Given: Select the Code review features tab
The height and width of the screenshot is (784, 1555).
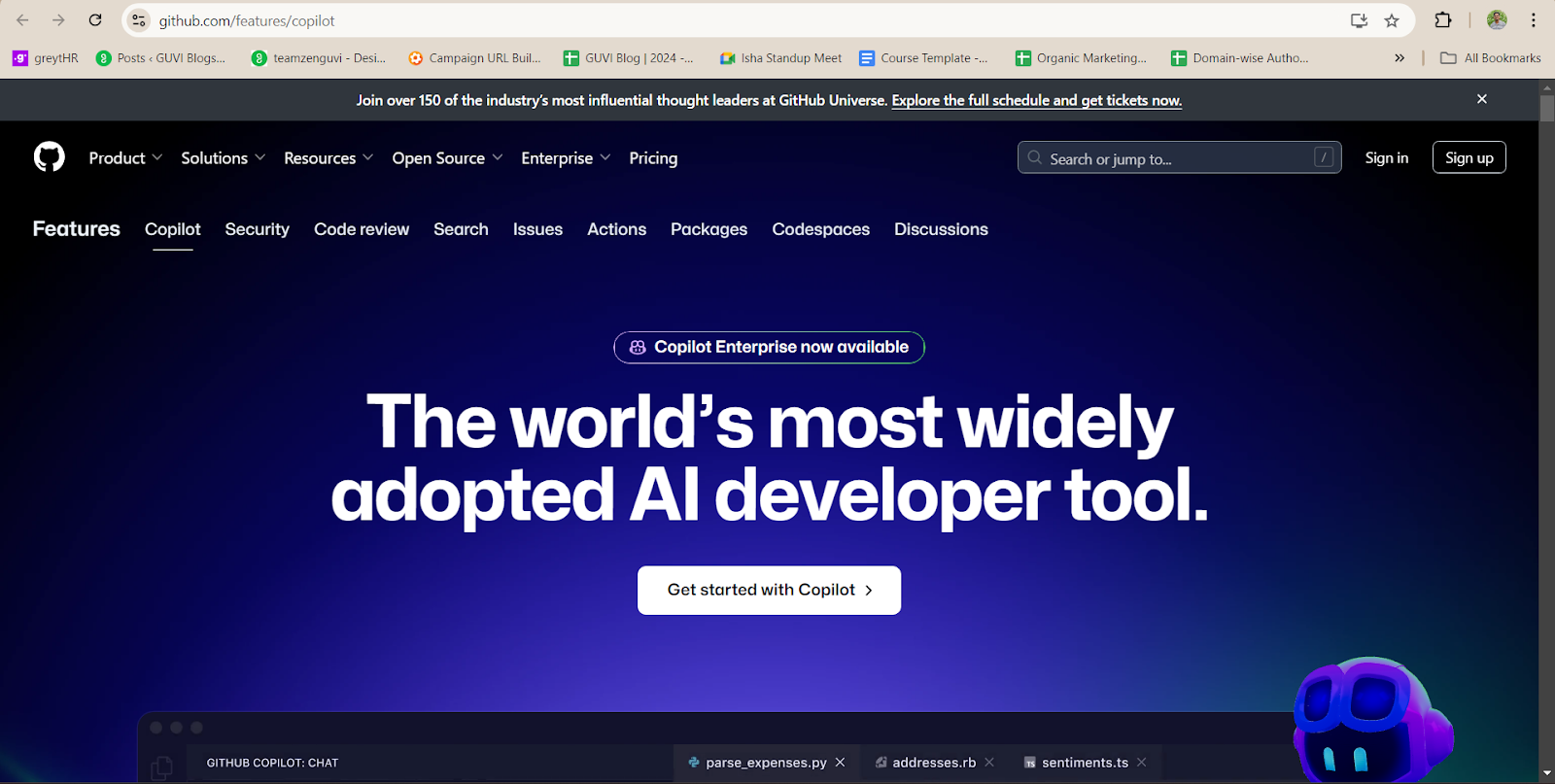Looking at the screenshot, I should click(x=362, y=229).
